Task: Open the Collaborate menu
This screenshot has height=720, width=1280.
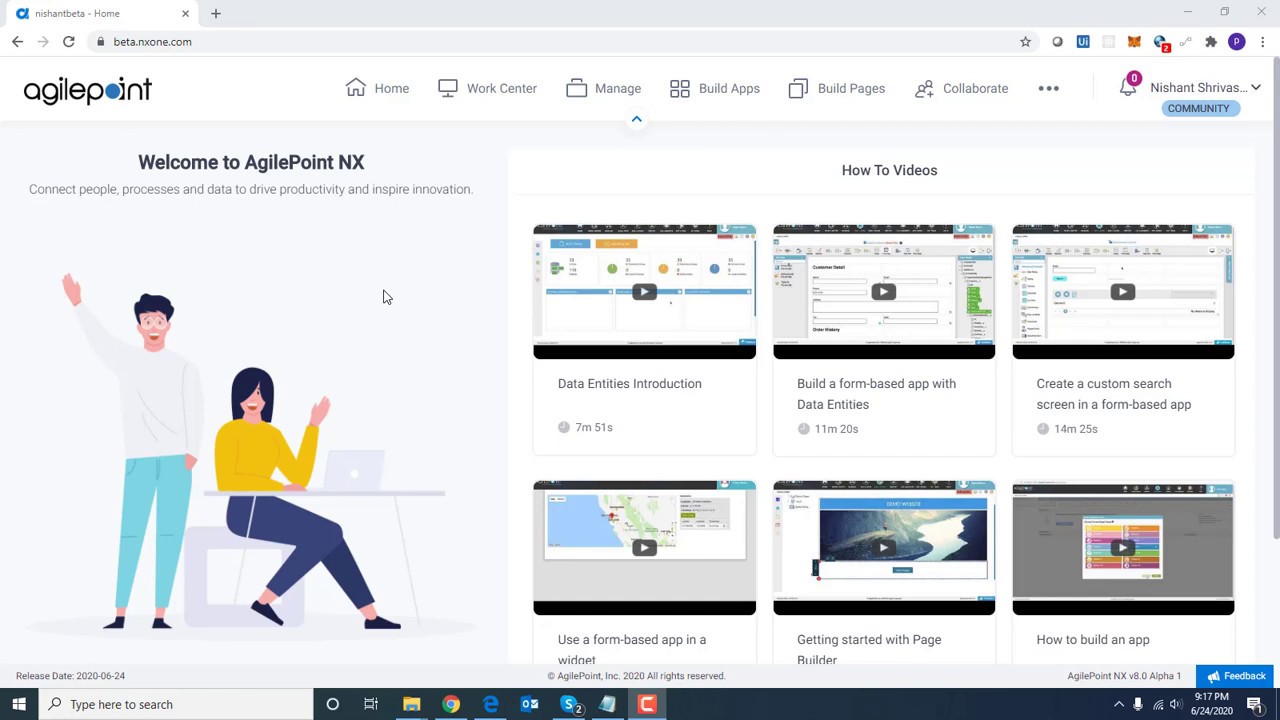Action: 961,88
